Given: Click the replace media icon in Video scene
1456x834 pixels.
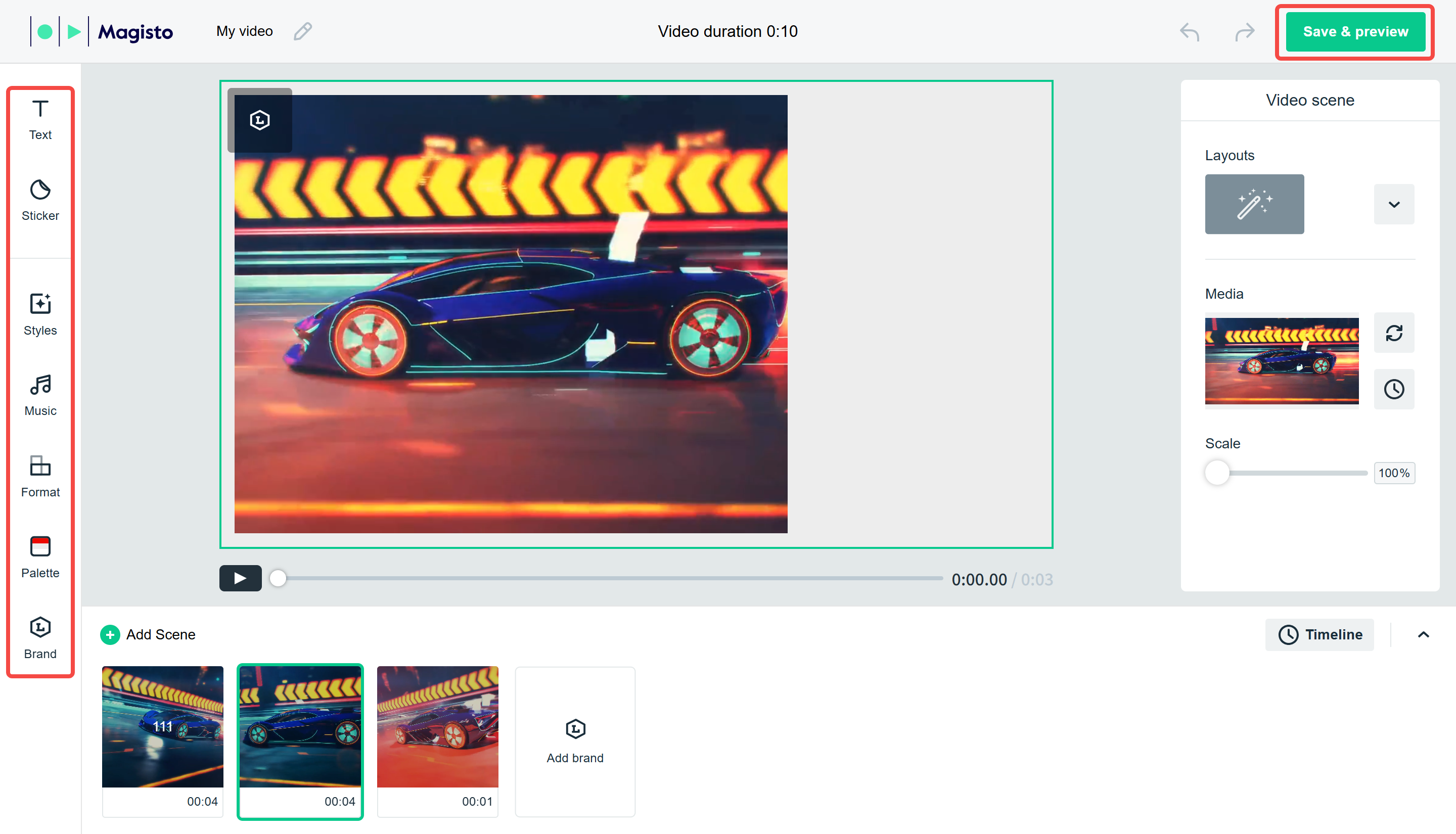Looking at the screenshot, I should pos(1394,333).
